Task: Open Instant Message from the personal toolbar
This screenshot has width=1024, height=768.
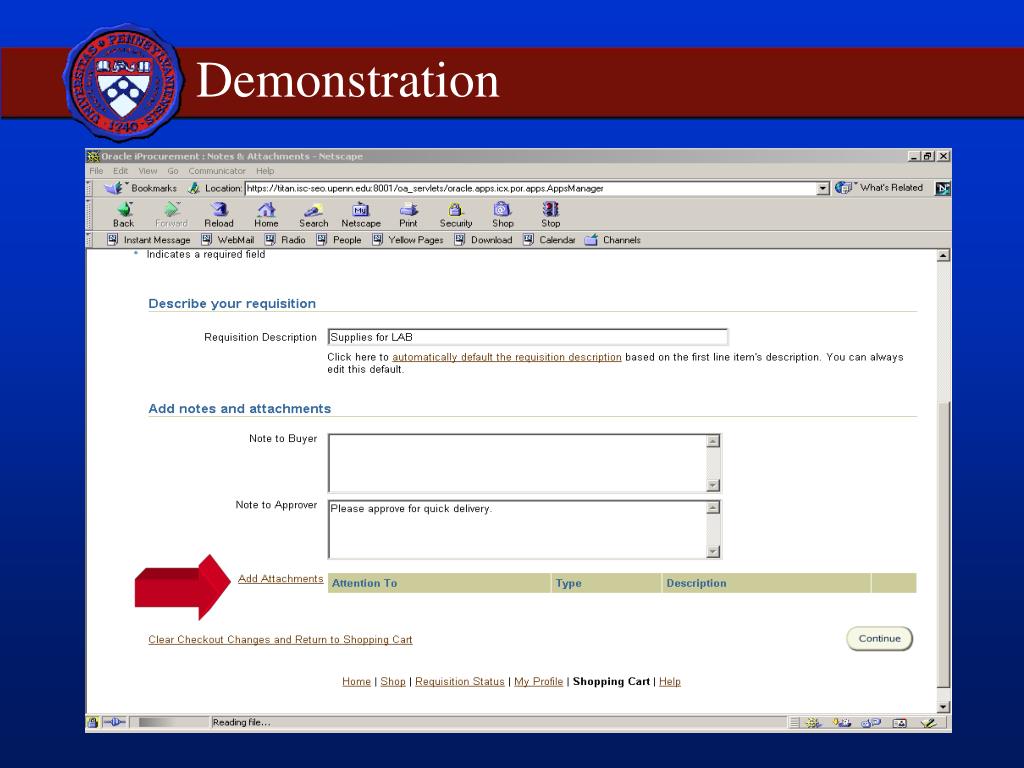Action: click(150, 240)
